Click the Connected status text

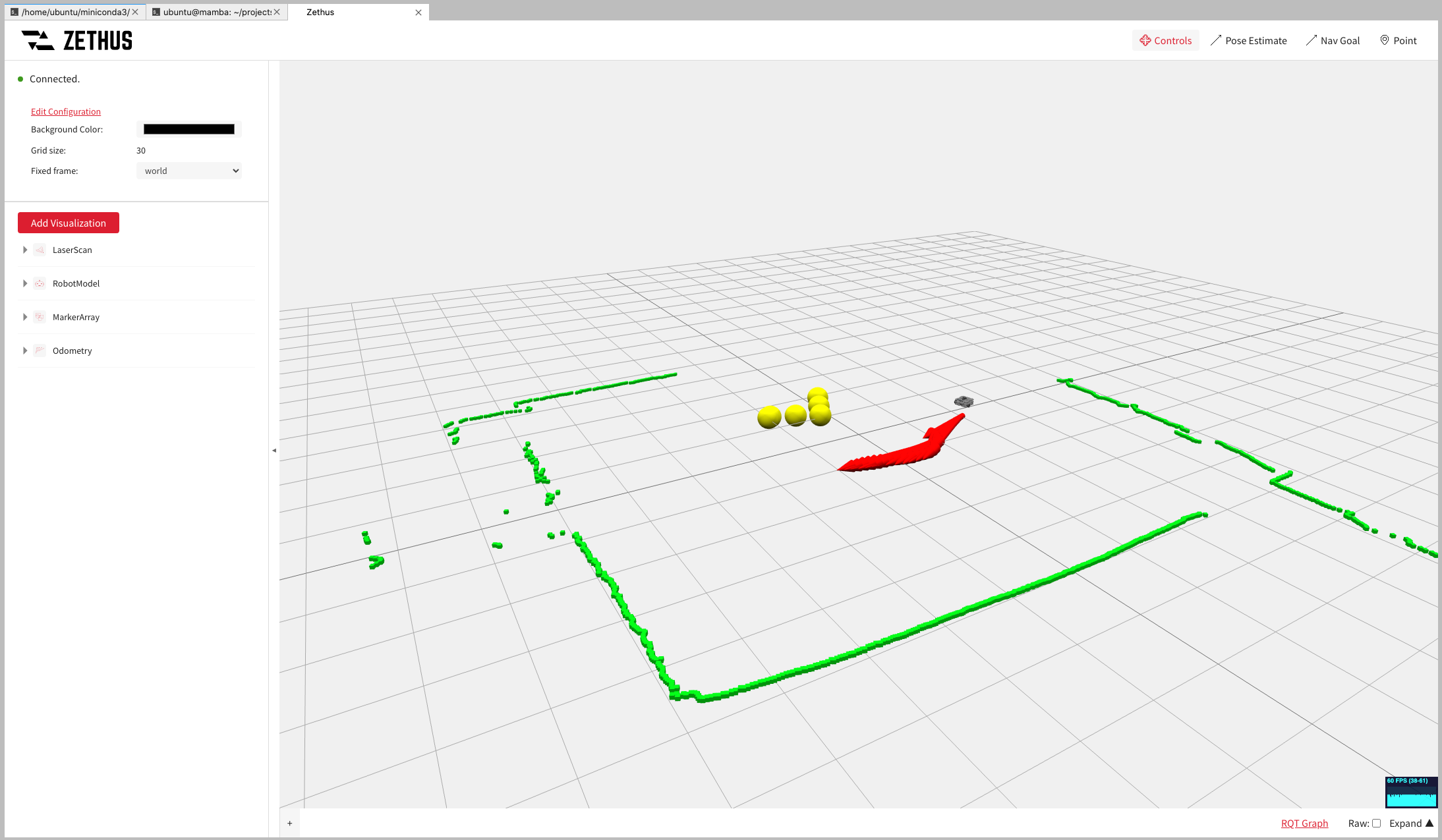(x=55, y=79)
